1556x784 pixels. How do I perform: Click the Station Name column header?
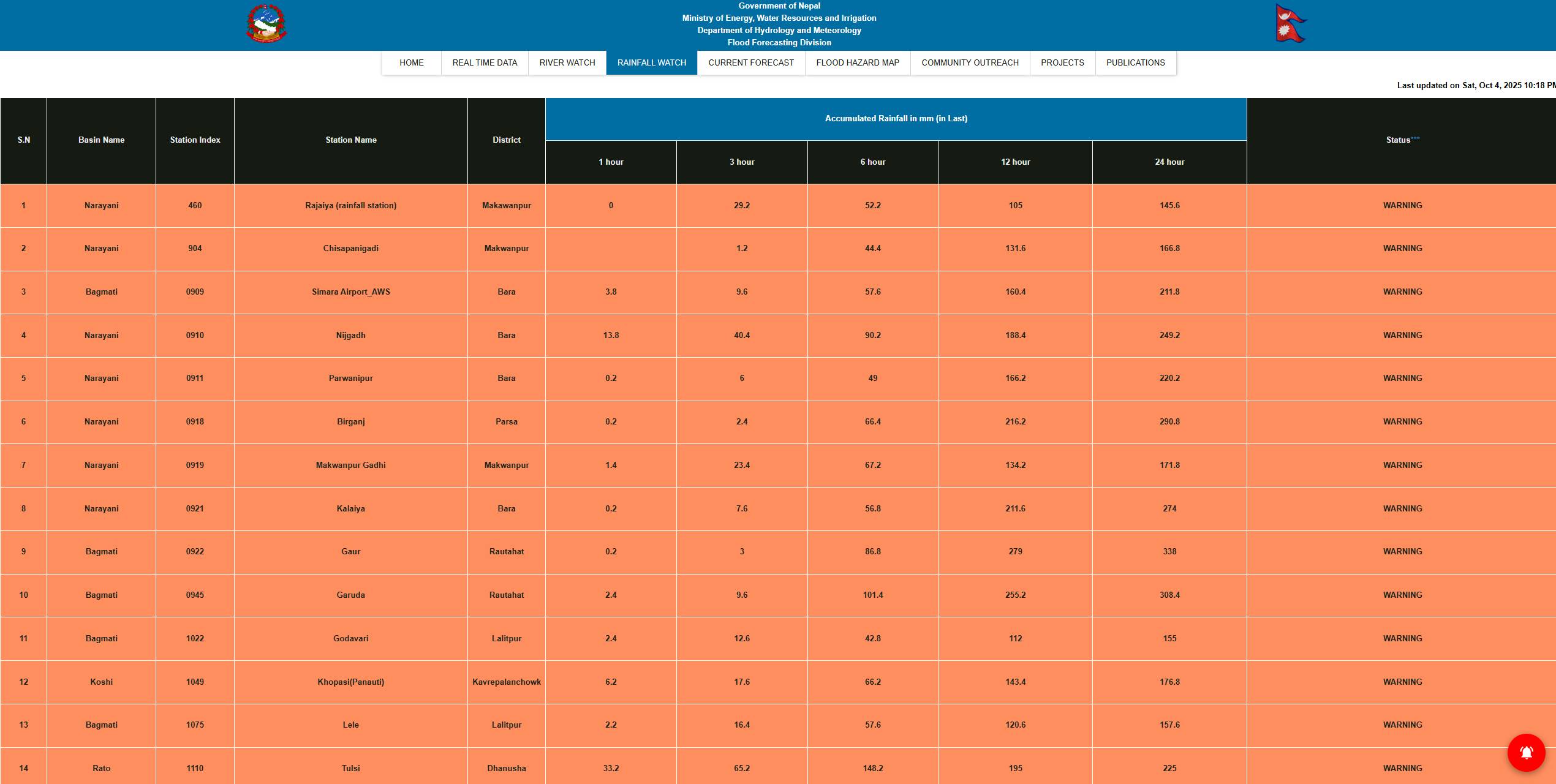[x=350, y=140]
